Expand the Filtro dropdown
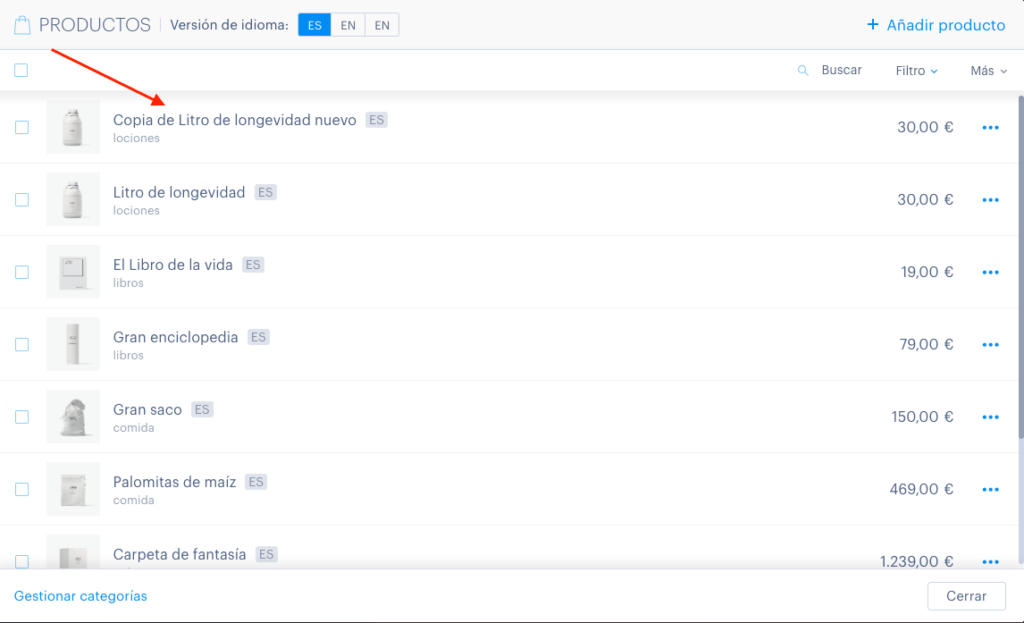Image resolution: width=1024 pixels, height=623 pixels. coord(916,71)
